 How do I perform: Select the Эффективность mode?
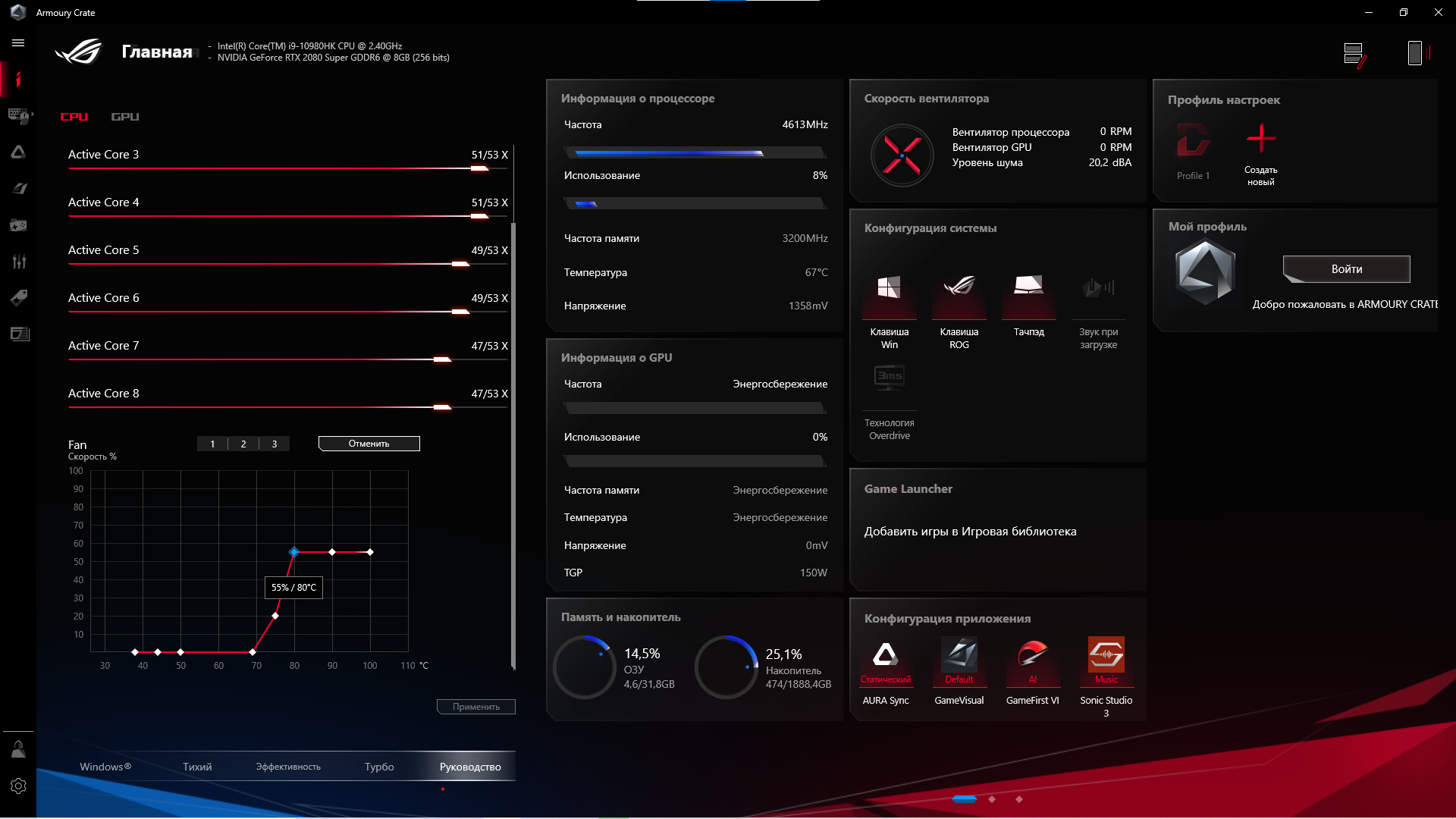288,767
